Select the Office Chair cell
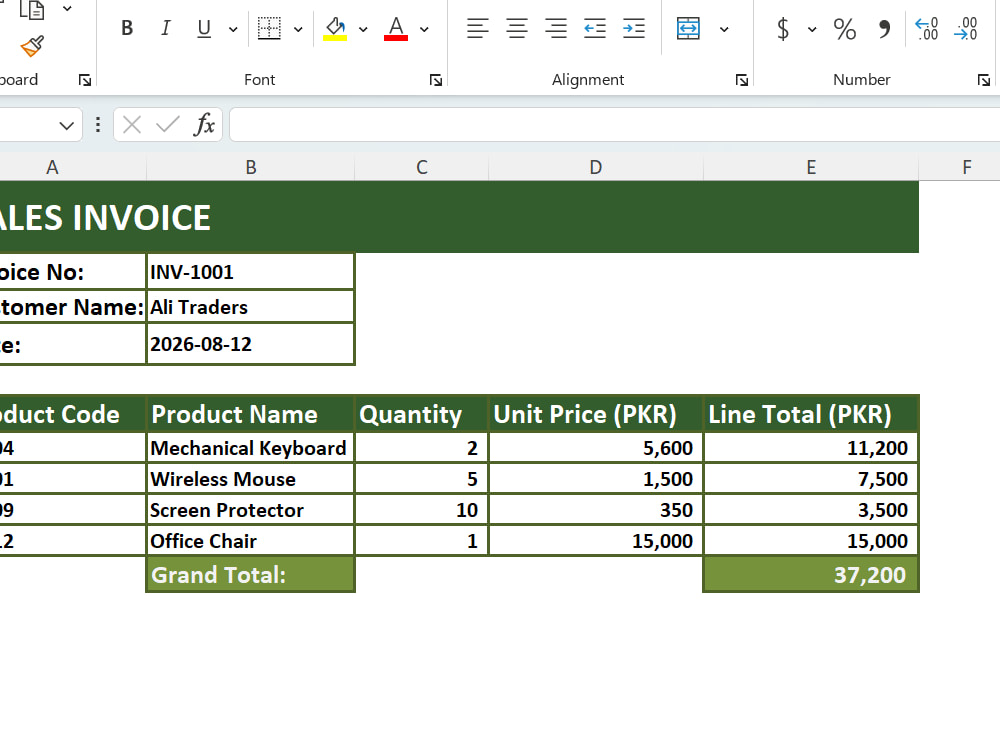 click(251, 541)
